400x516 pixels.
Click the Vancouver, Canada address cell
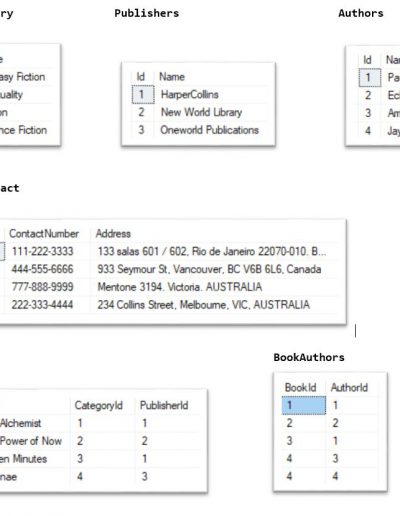pyautogui.click(x=209, y=269)
